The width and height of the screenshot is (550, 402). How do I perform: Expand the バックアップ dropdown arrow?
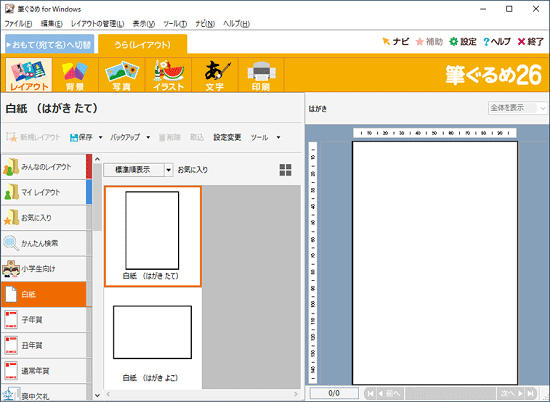148,138
